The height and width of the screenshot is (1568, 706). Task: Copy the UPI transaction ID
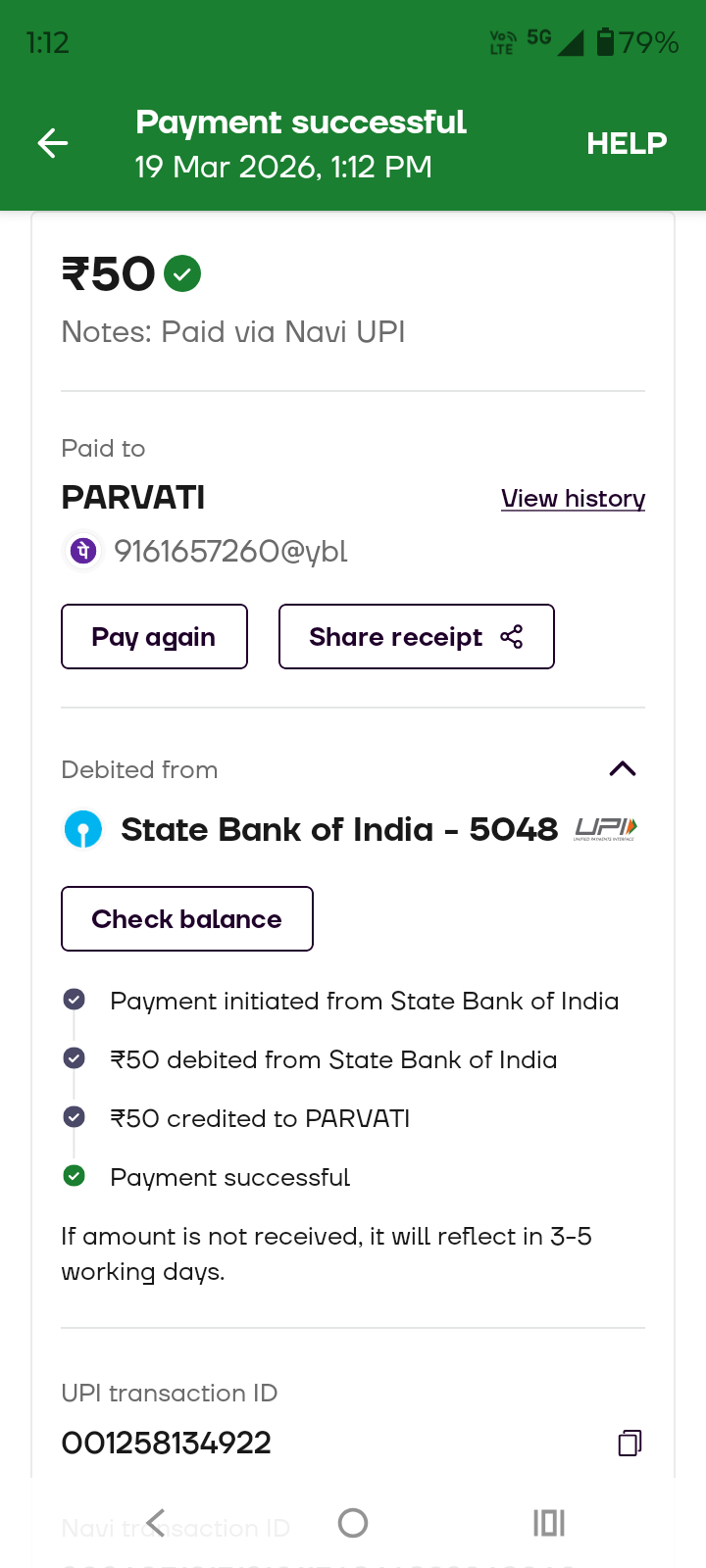tap(630, 1443)
